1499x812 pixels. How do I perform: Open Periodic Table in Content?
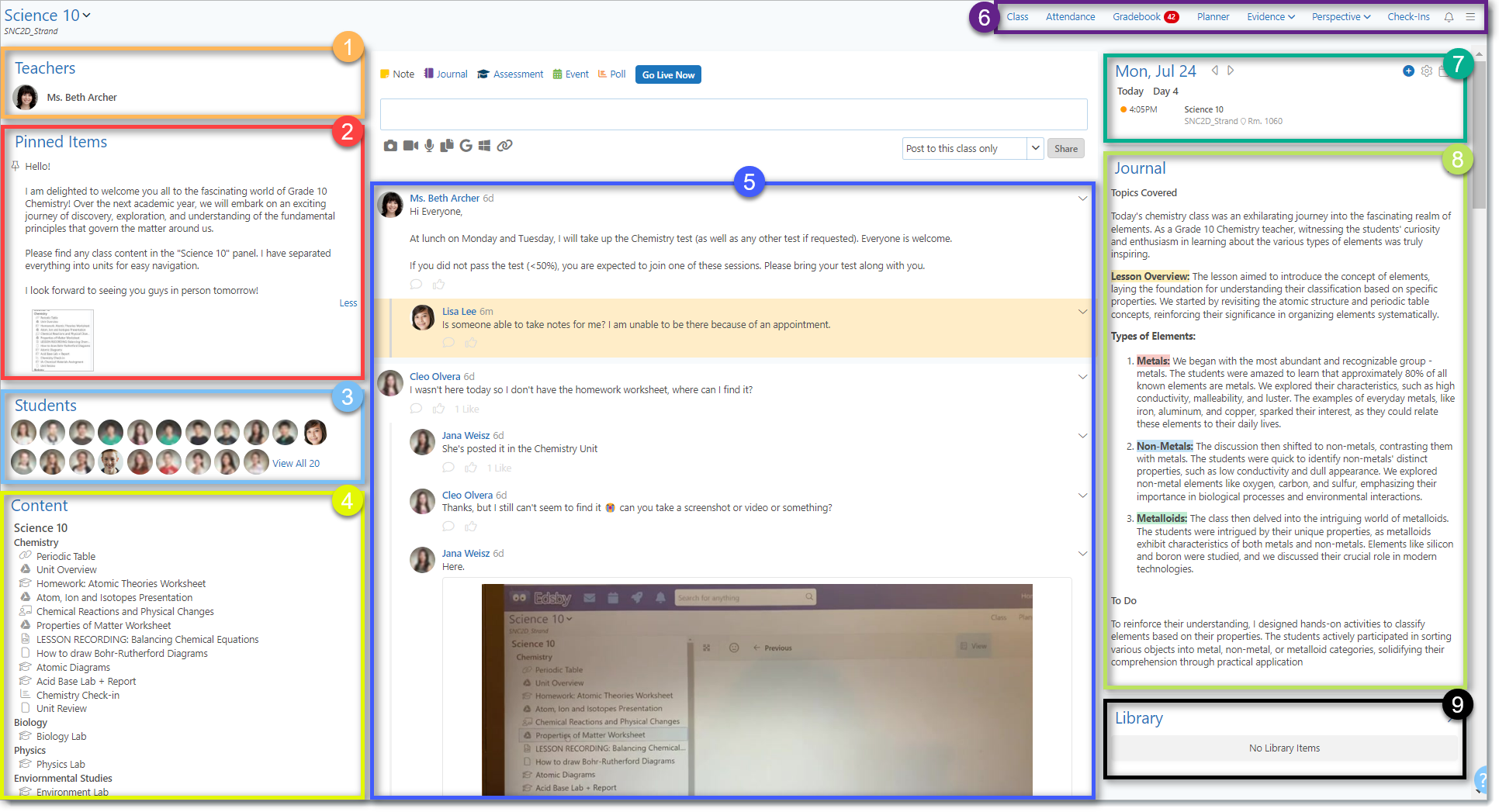(66, 556)
